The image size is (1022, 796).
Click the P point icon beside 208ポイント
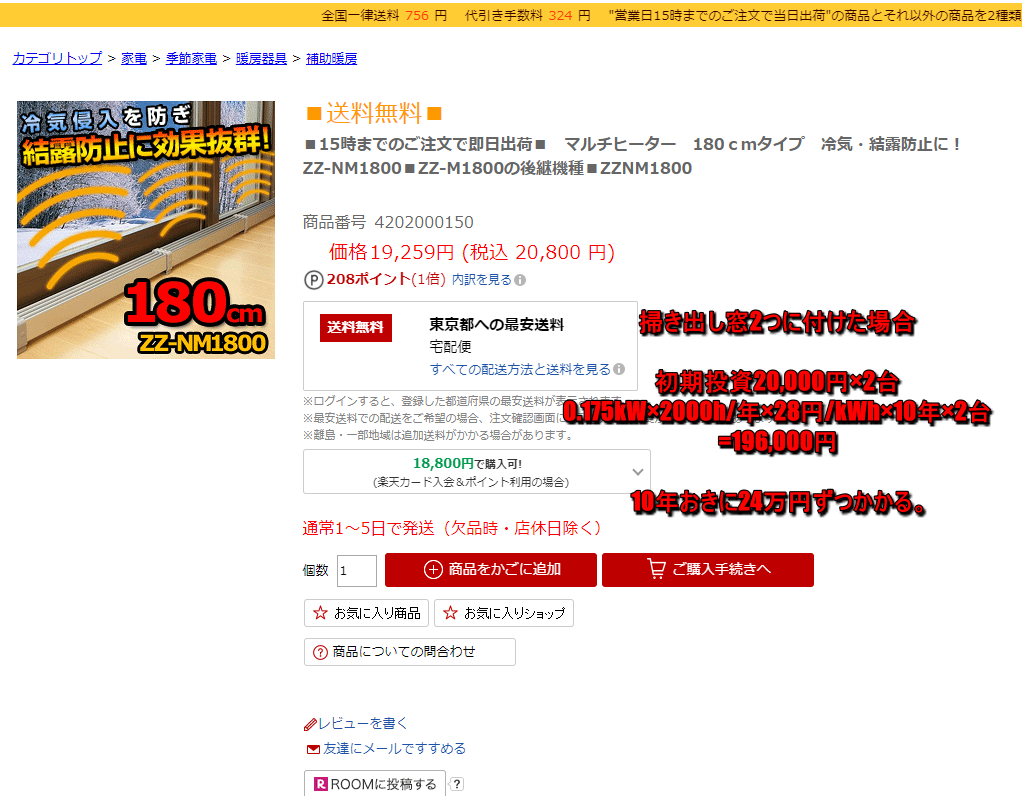click(314, 280)
